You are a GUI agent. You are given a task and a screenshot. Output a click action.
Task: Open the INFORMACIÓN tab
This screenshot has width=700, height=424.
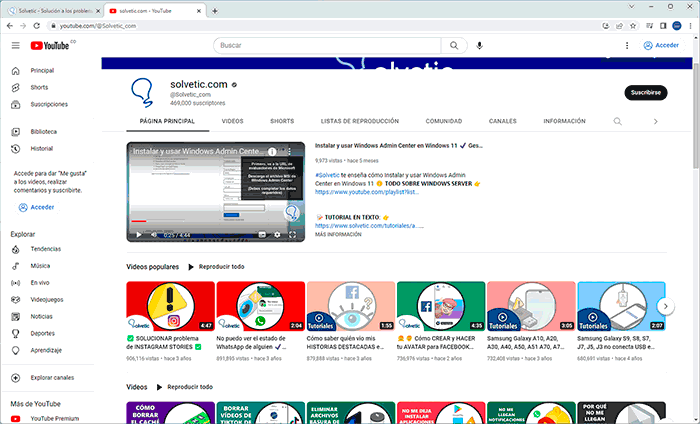click(x=564, y=121)
